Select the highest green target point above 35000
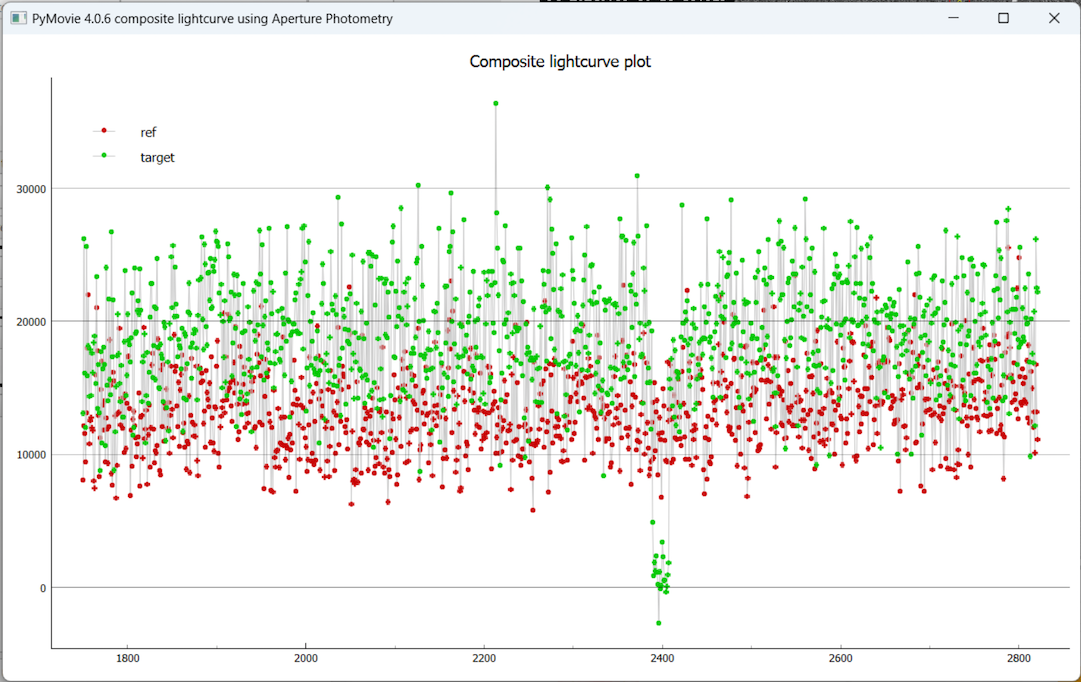 (x=496, y=103)
